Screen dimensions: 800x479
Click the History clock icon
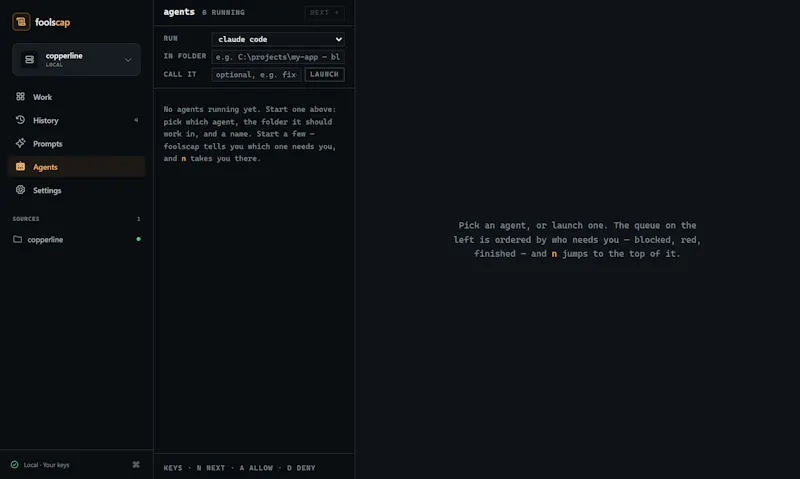click(x=20, y=120)
